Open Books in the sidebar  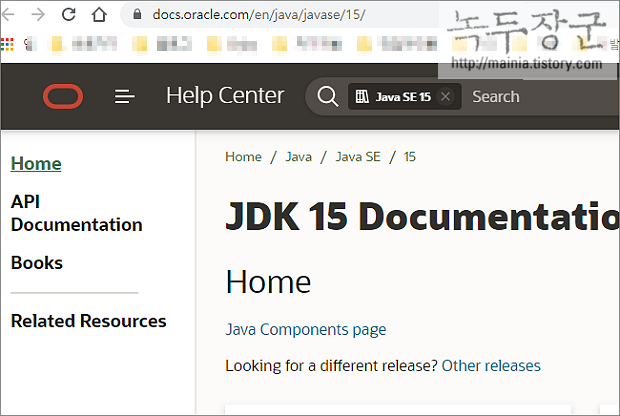tap(37, 263)
